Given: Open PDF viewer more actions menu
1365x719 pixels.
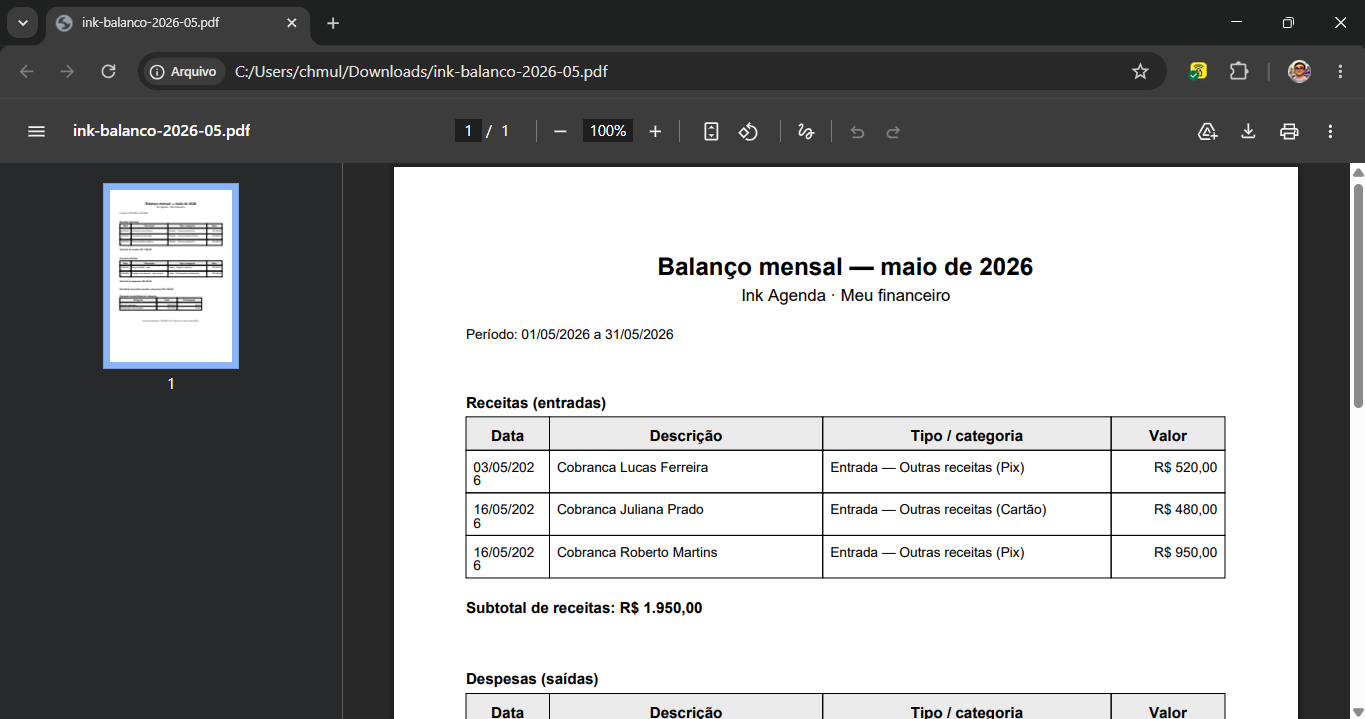Looking at the screenshot, I should click(x=1330, y=131).
